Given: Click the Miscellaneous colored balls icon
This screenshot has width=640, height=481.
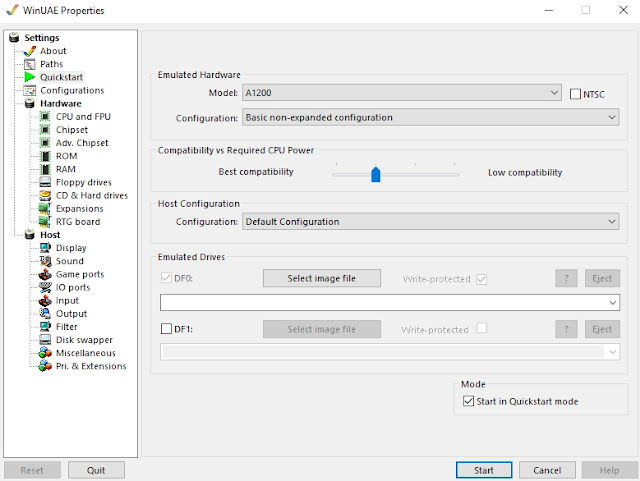Looking at the screenshot, I should click(x=45, y=352).
